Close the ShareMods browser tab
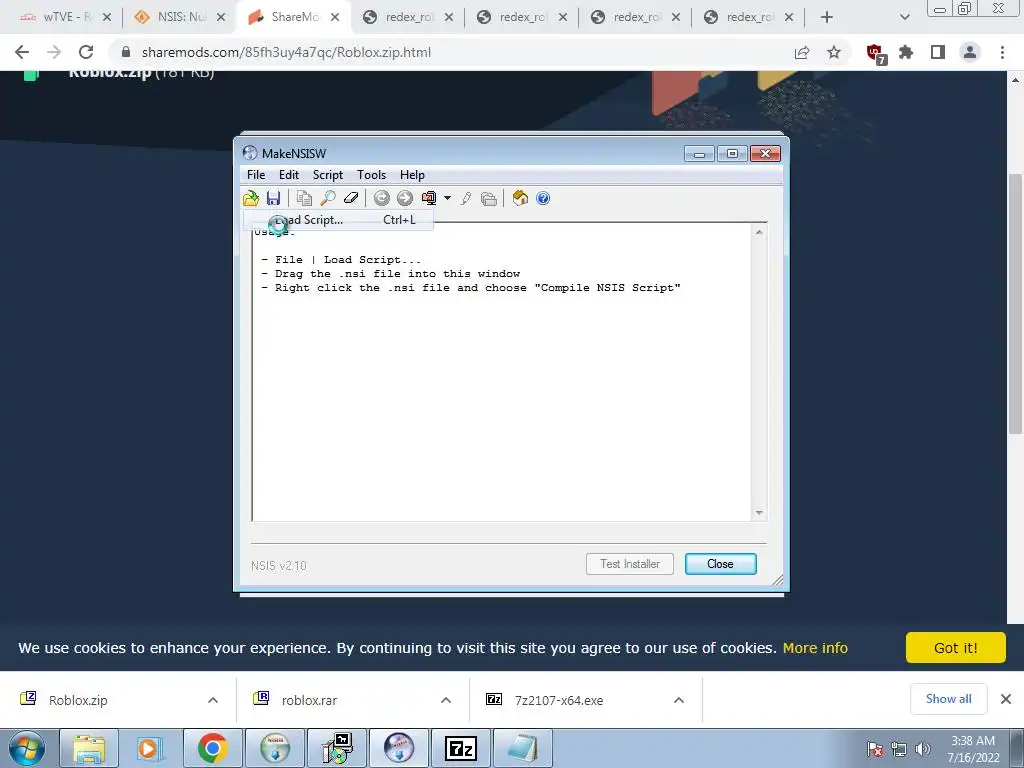 335,17
